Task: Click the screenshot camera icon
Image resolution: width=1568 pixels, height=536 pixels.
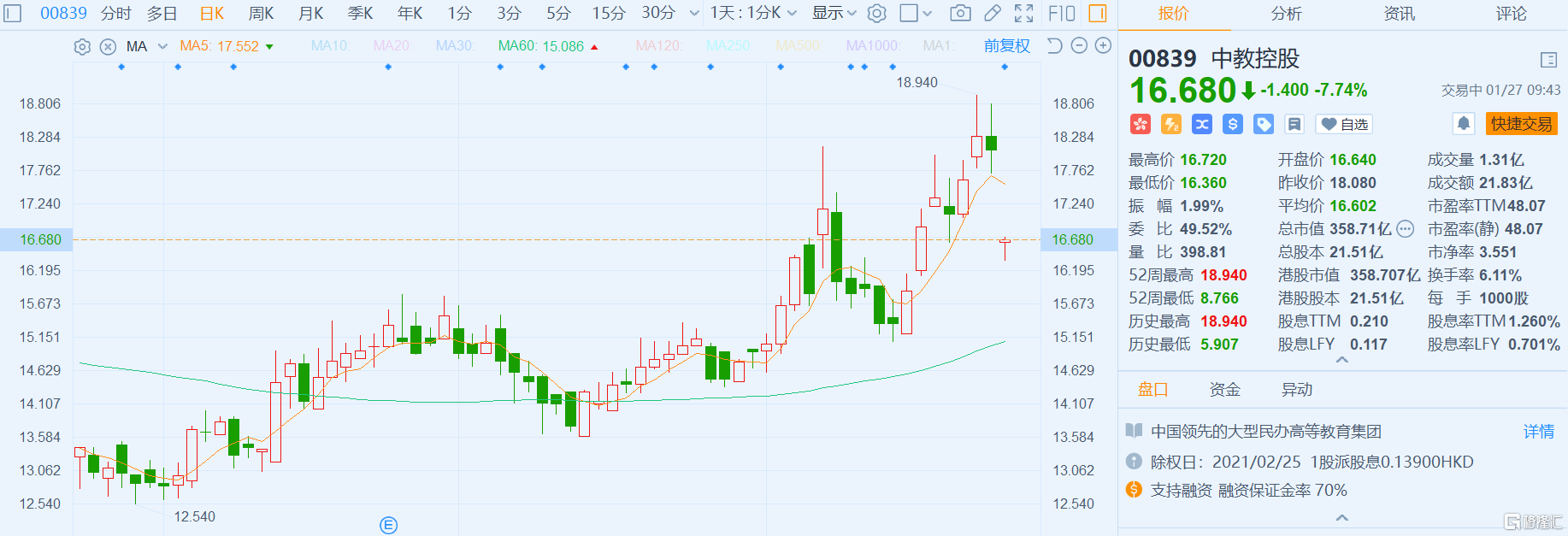Action: click(x=960, y=13)
